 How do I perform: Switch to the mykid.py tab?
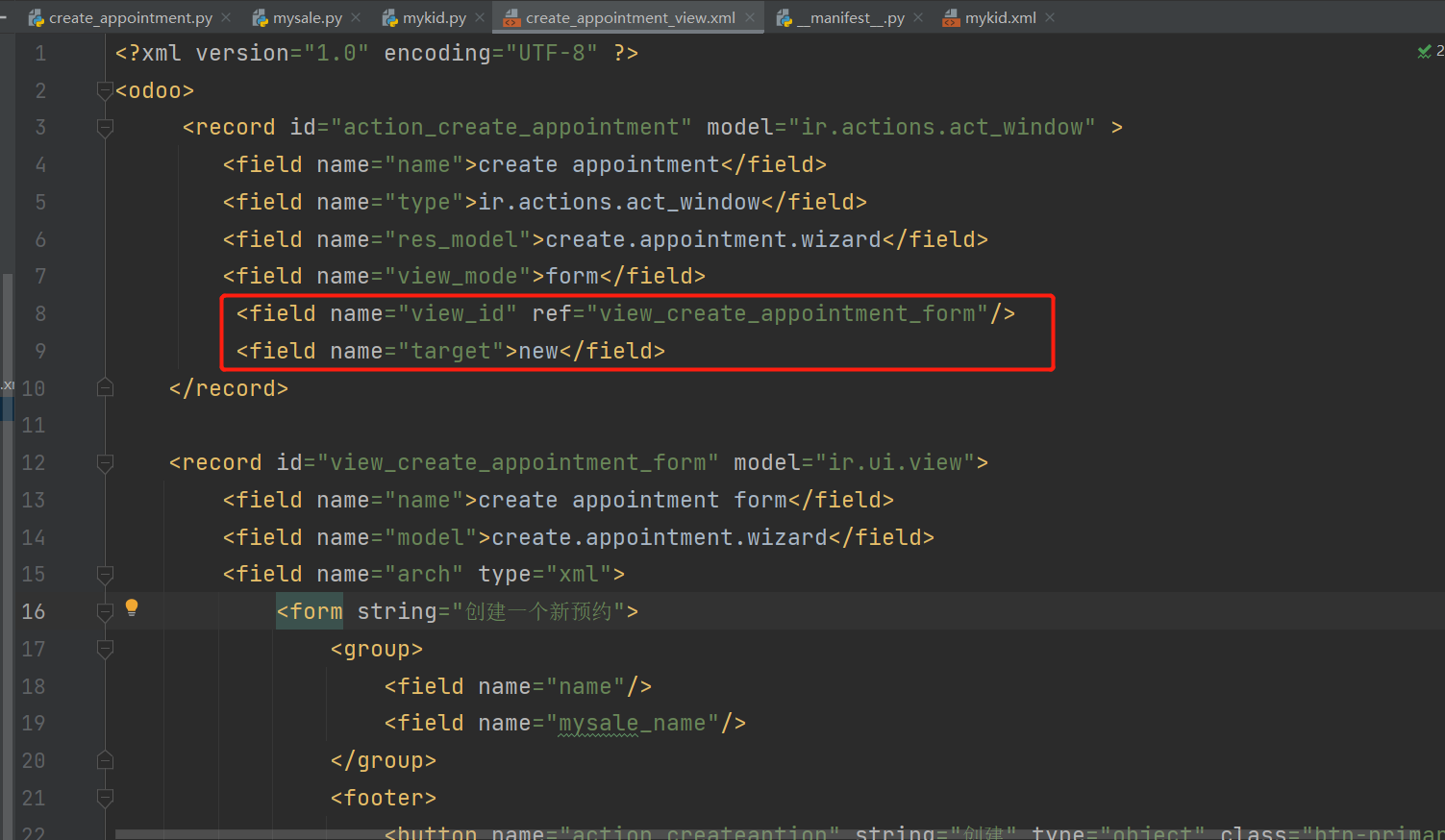pyautogui.click(x=435, y=17)
